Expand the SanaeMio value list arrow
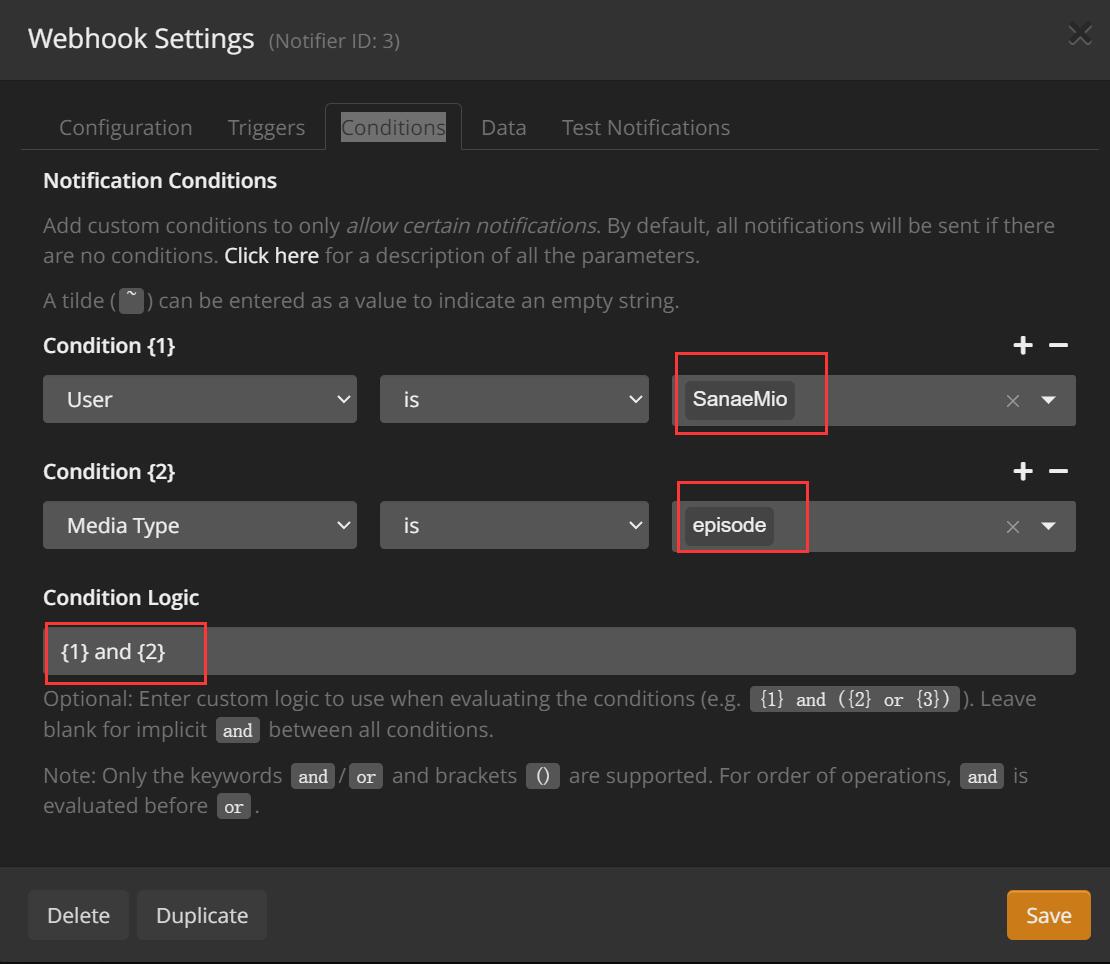The width and height of the screenshot is (1110, 964). pyautogui.click(x=1048, y=400)
